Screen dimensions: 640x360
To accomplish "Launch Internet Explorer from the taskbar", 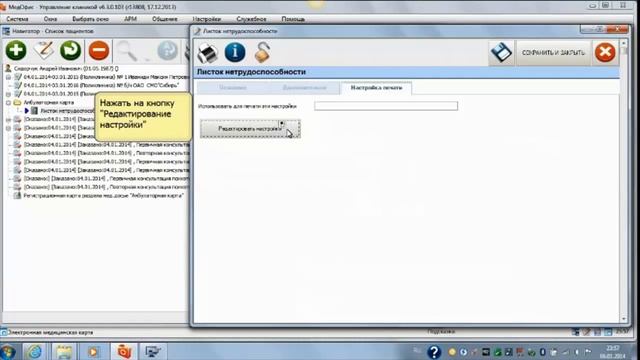I will point(35,351).
